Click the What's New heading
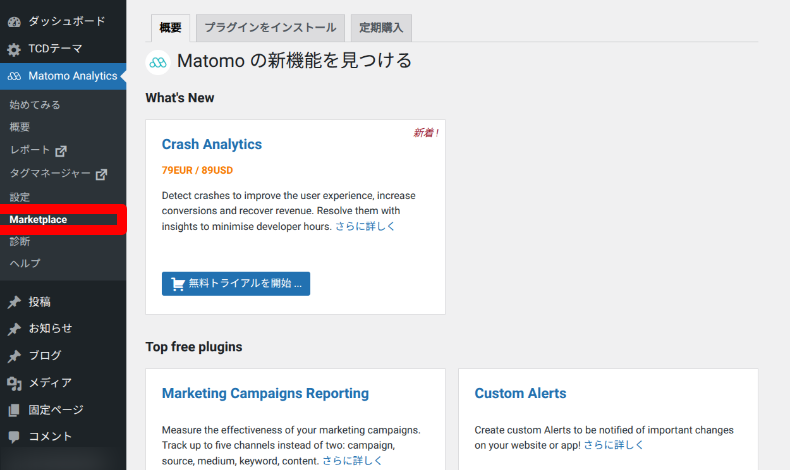 tap(180, 98)
